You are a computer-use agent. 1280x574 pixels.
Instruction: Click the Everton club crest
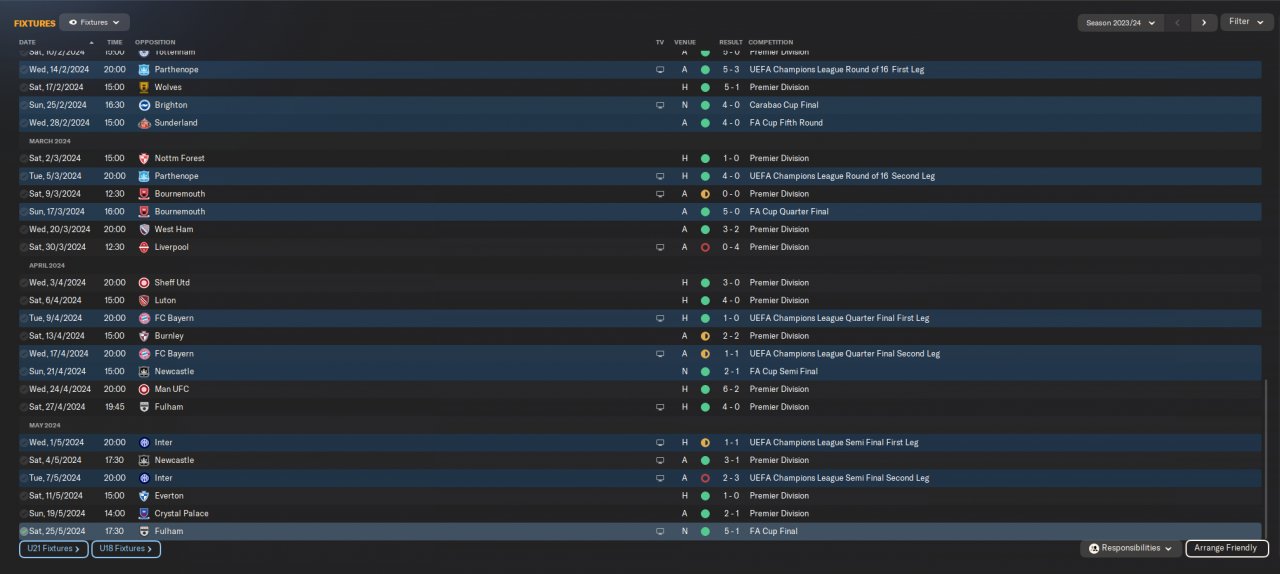pyautogui.click(x=144, y=496)
